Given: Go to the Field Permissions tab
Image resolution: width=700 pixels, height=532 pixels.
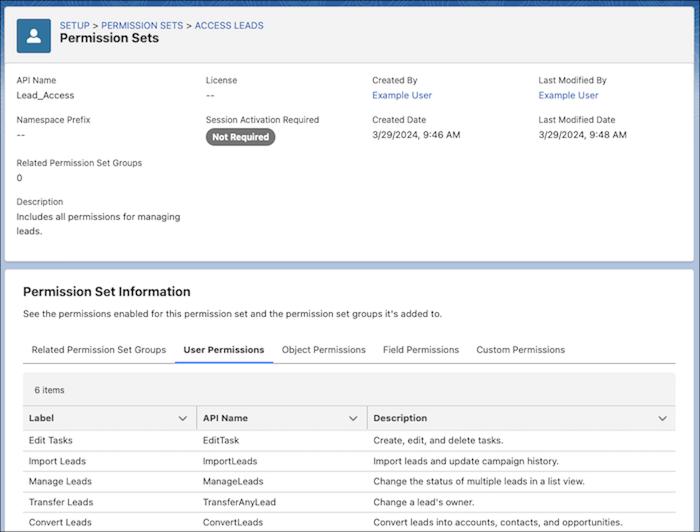Looking at the screenshot, I should point(421,350).
